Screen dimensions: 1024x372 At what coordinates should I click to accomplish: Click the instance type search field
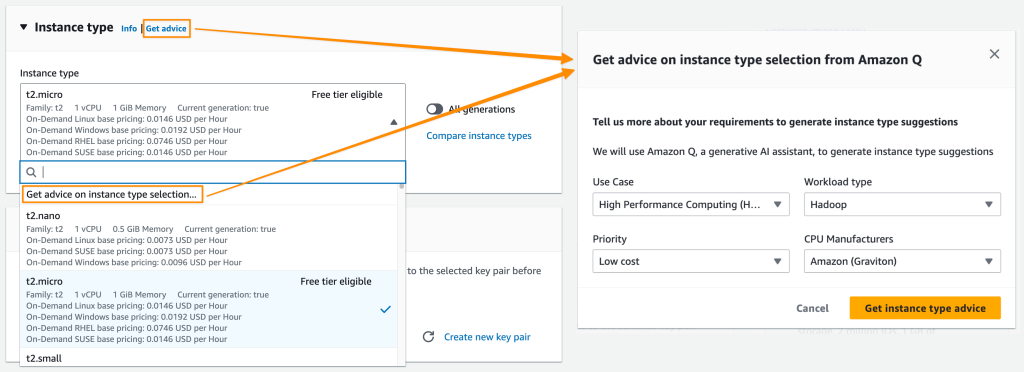213,172
